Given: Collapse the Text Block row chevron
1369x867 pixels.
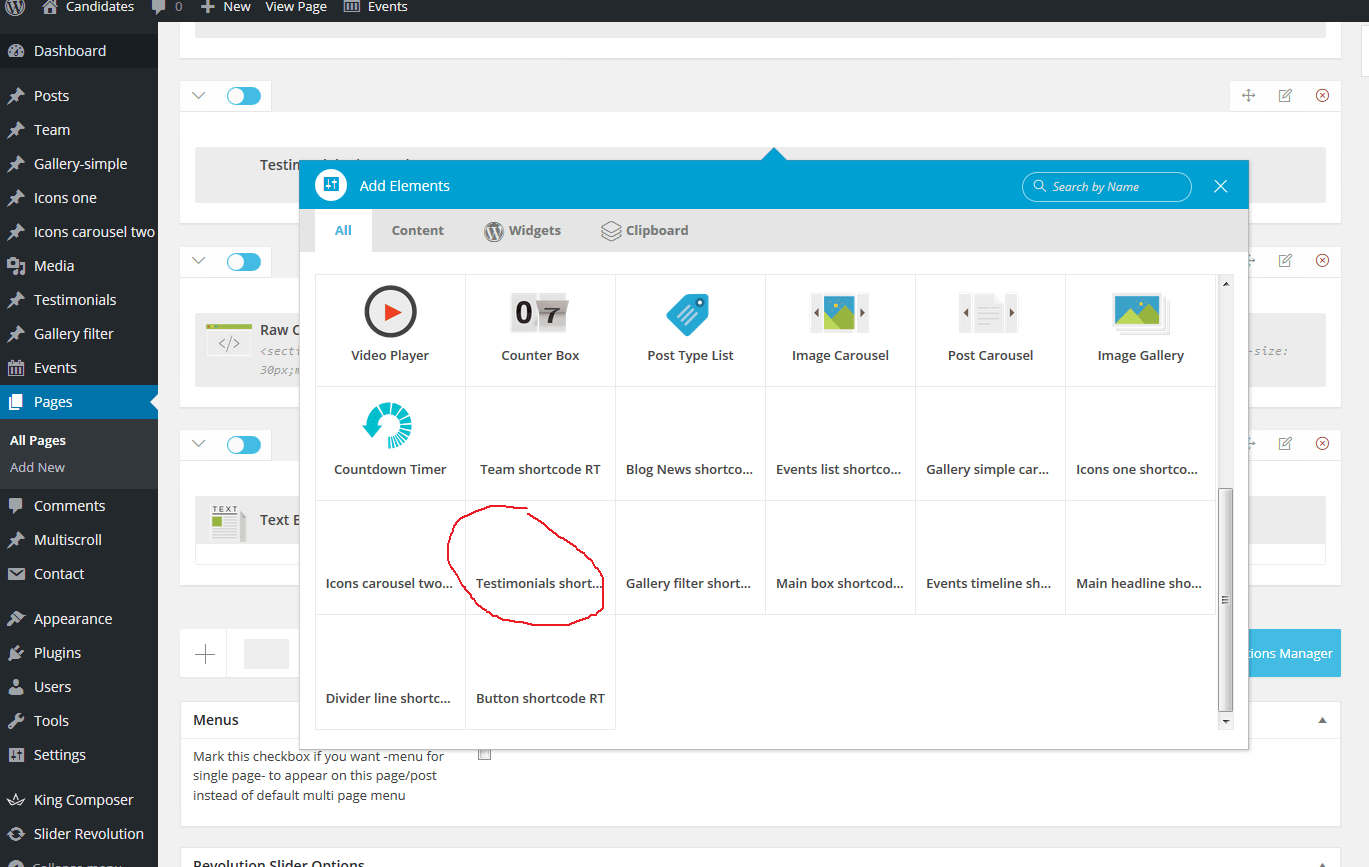Looking at the screenshot, I should 199,444.
